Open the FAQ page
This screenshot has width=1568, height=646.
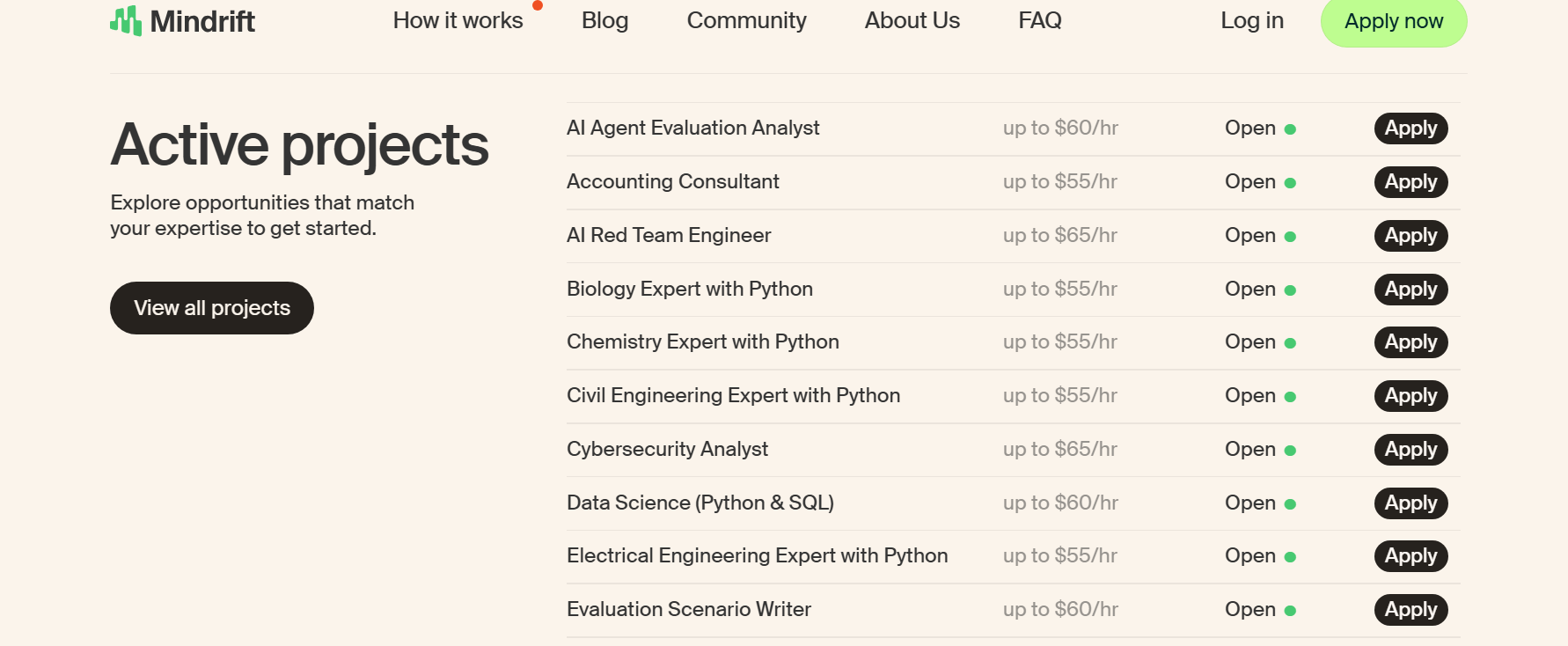click(1039, 20)
